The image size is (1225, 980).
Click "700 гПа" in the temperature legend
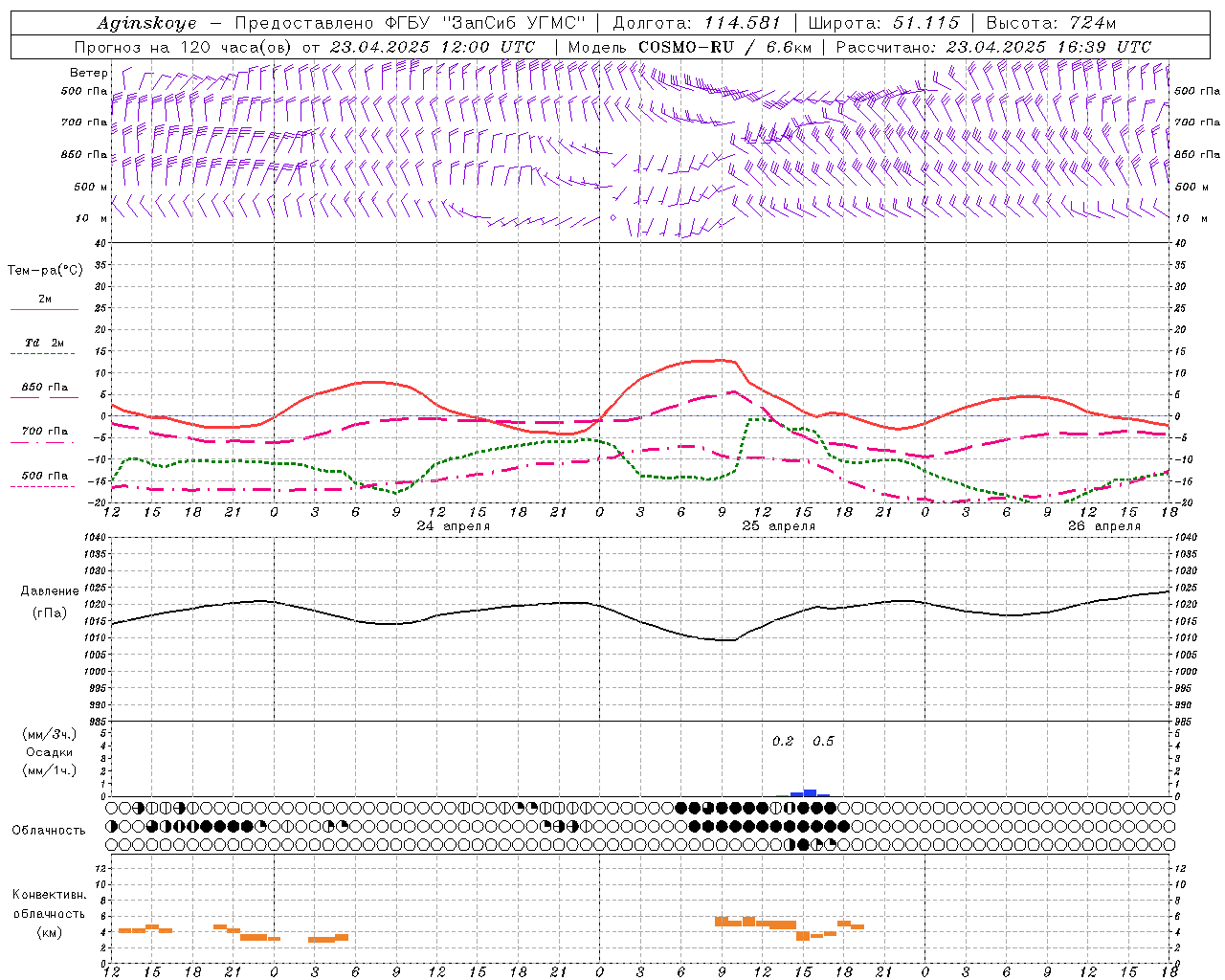pyautogui.click(x=45, y=432)
